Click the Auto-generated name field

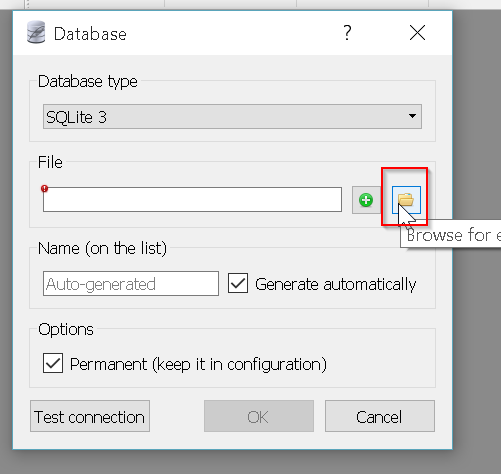pyautogui.click(x=131, y=283)
